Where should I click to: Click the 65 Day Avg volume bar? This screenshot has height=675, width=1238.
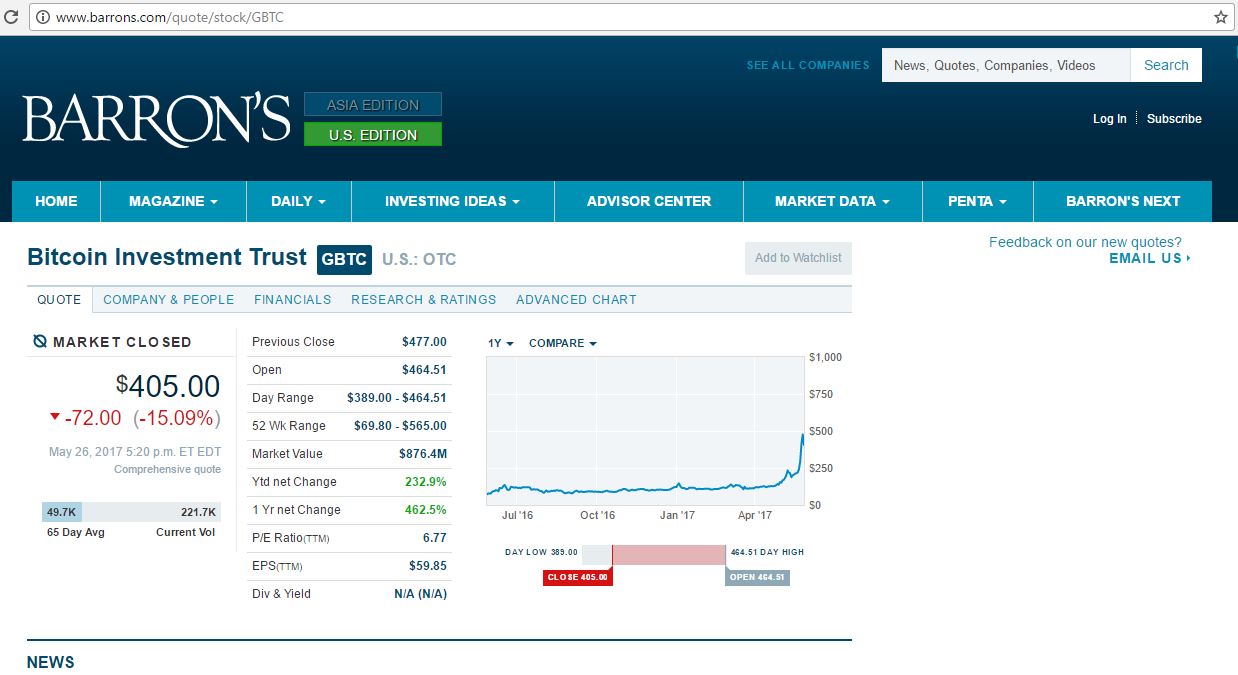click(x=62, y=512)
